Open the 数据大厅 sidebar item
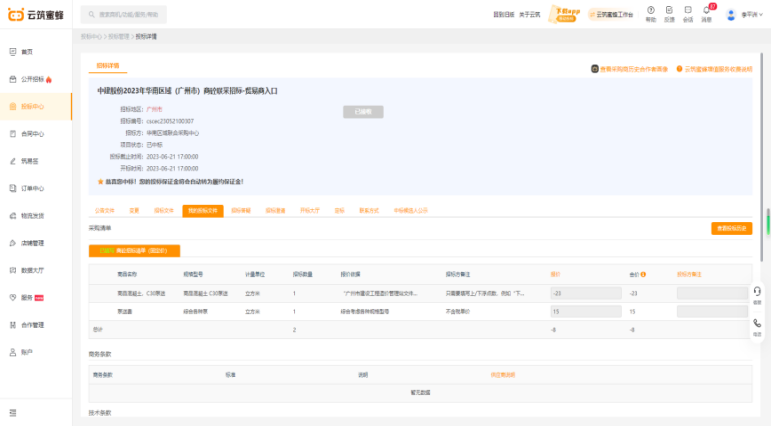 click(x=32, y=270)
